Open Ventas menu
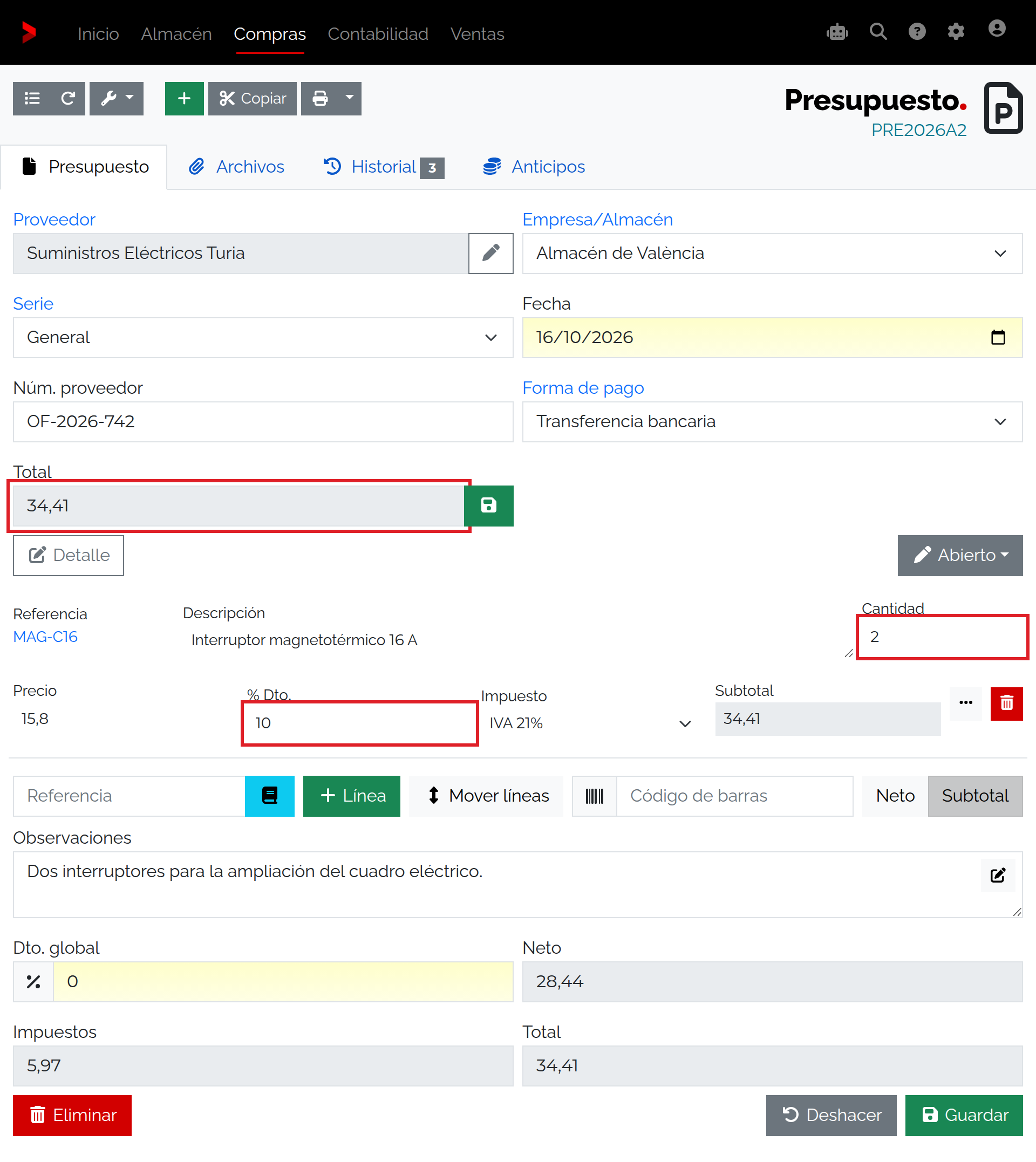This screenshot has height=1162, width=1036. pos(477,34)
